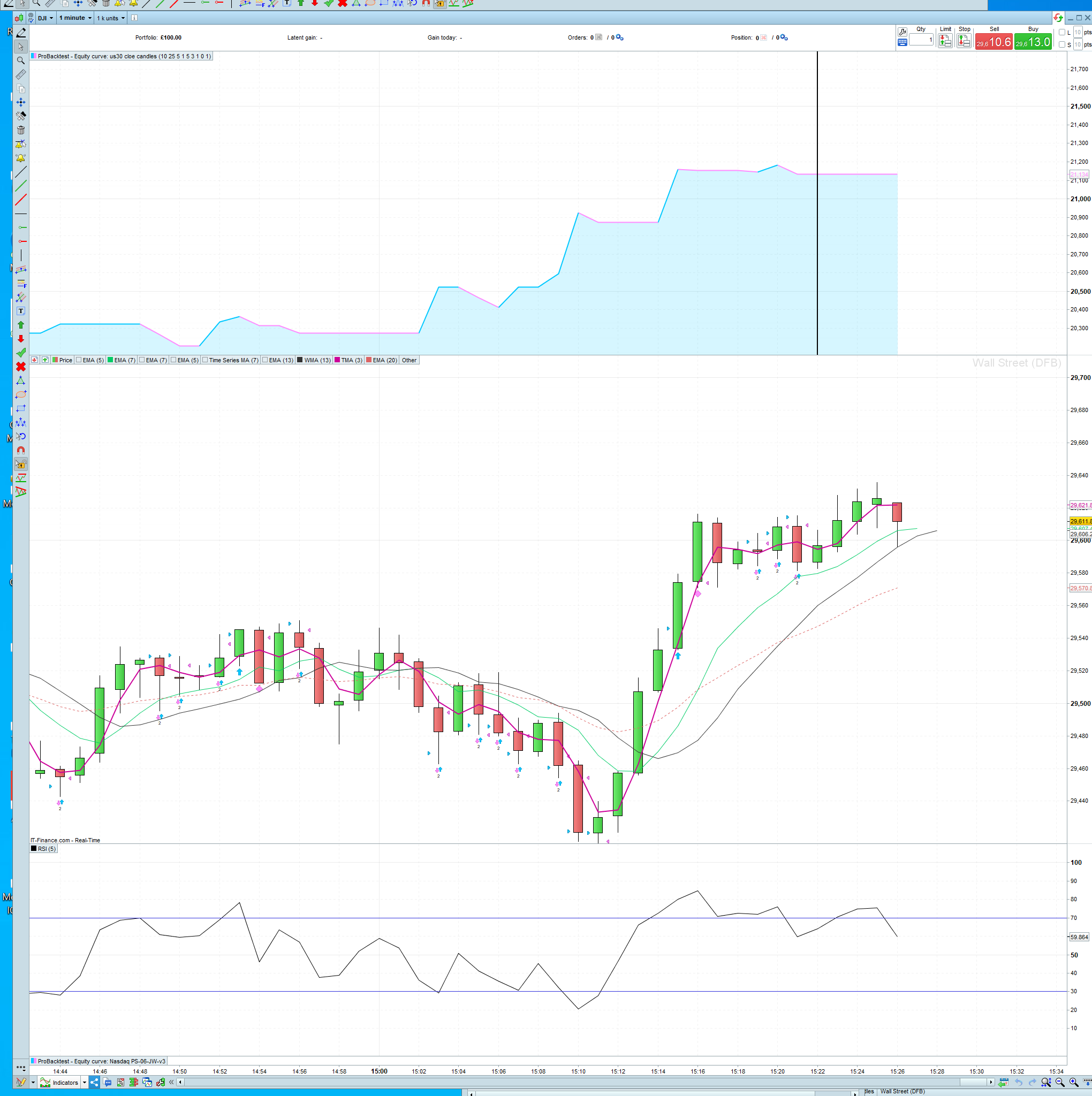Click the Qty input field
Image resolution: width=1092 pixels, height=1096 pixels.
[x=921, y=40]
